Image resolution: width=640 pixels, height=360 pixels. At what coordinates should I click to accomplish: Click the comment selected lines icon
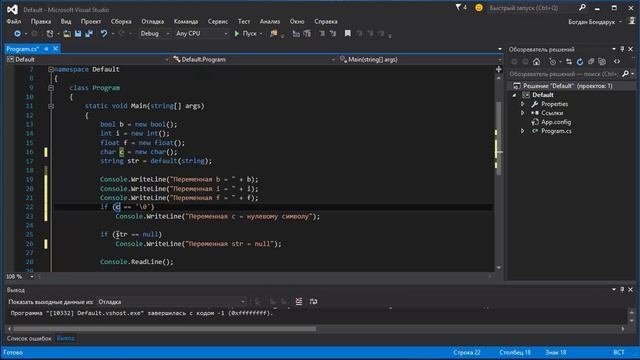[322, 33]
